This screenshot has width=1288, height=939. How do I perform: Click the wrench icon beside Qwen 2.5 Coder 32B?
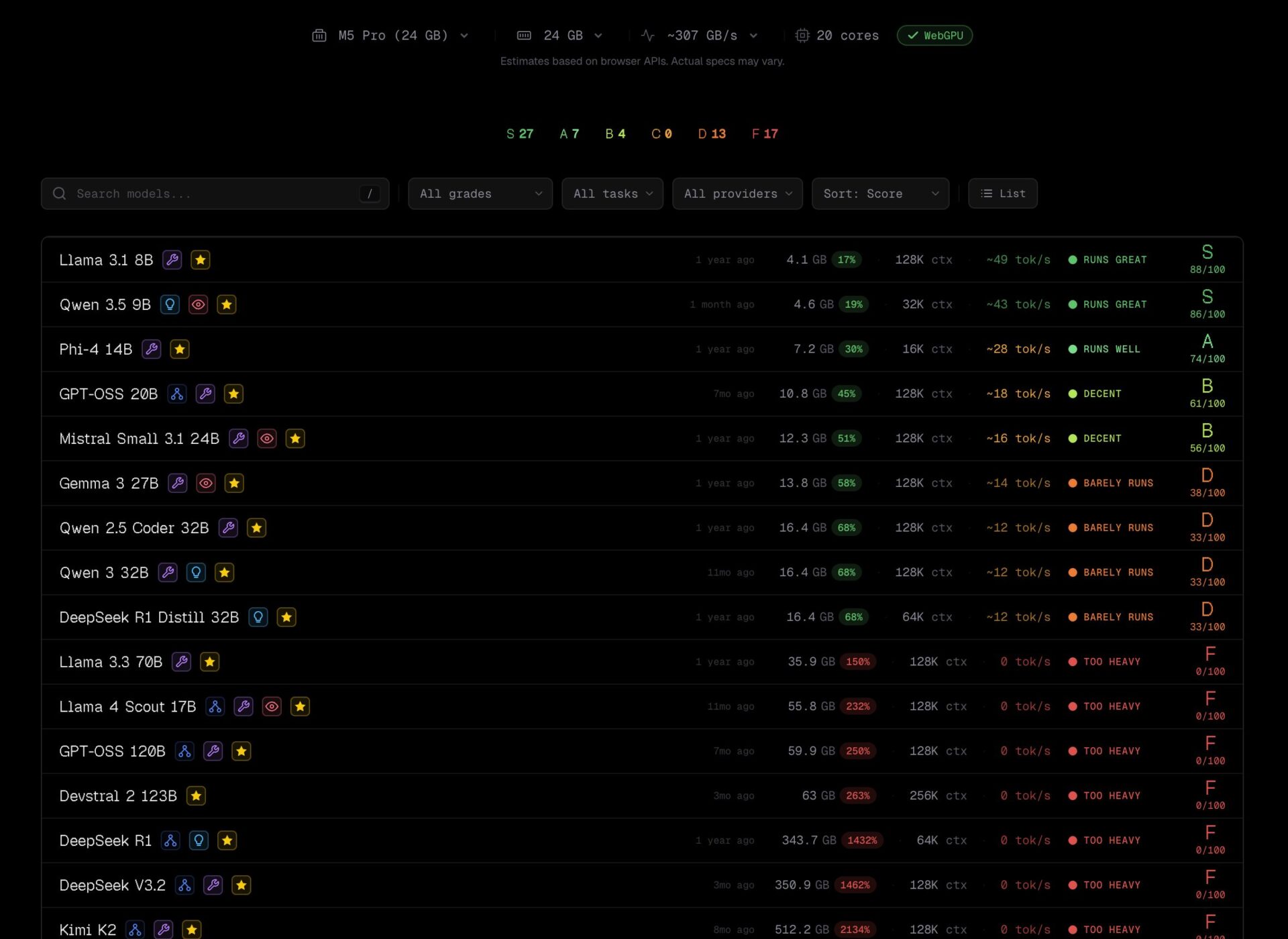(228, 528)
